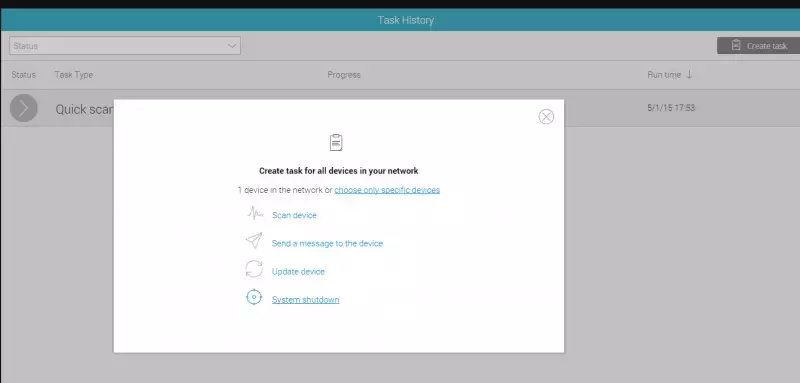Select the Update device link

click(298, 271)
